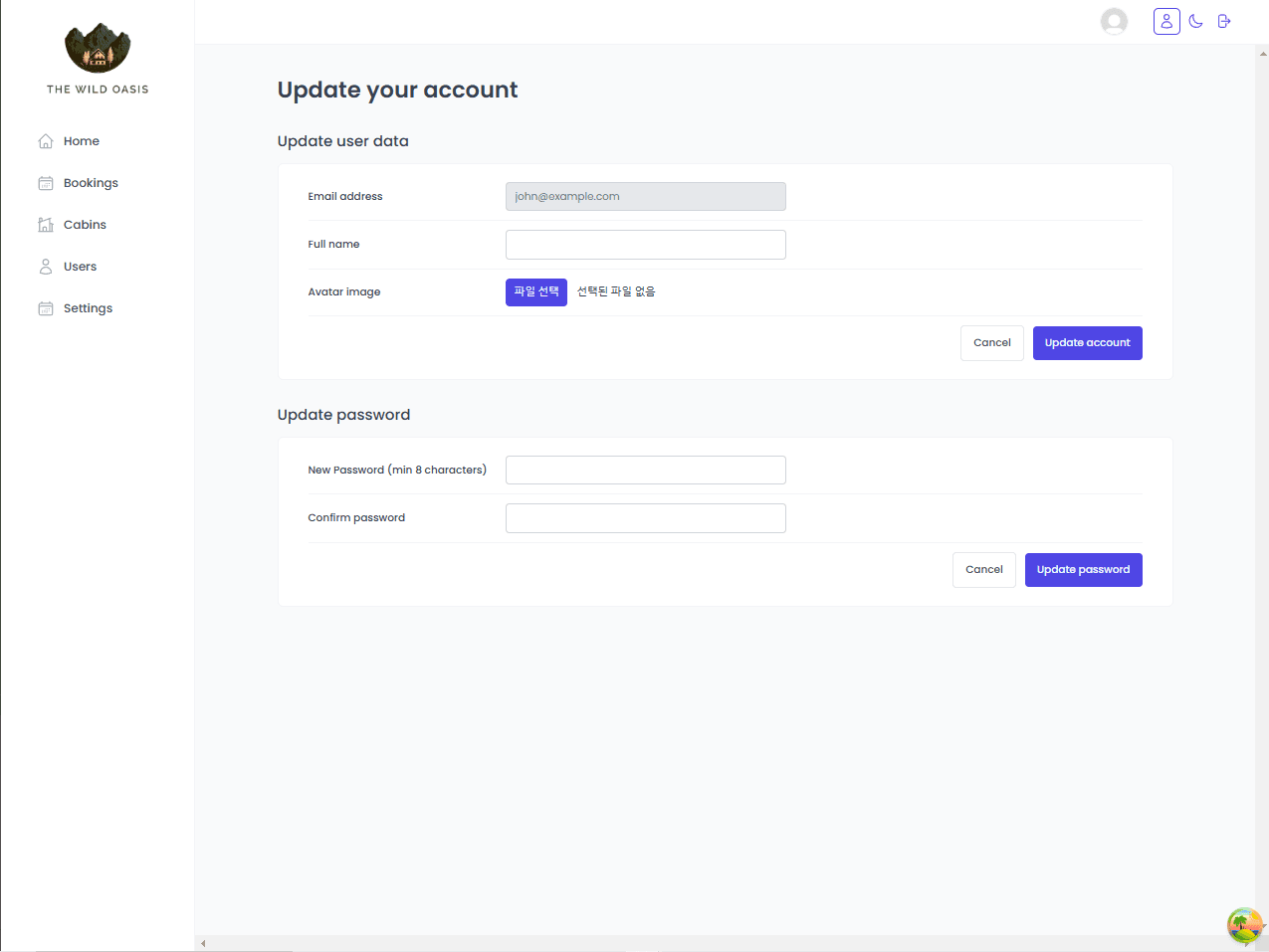Click the Bookings calendar icon

click(x=46, y=183)
